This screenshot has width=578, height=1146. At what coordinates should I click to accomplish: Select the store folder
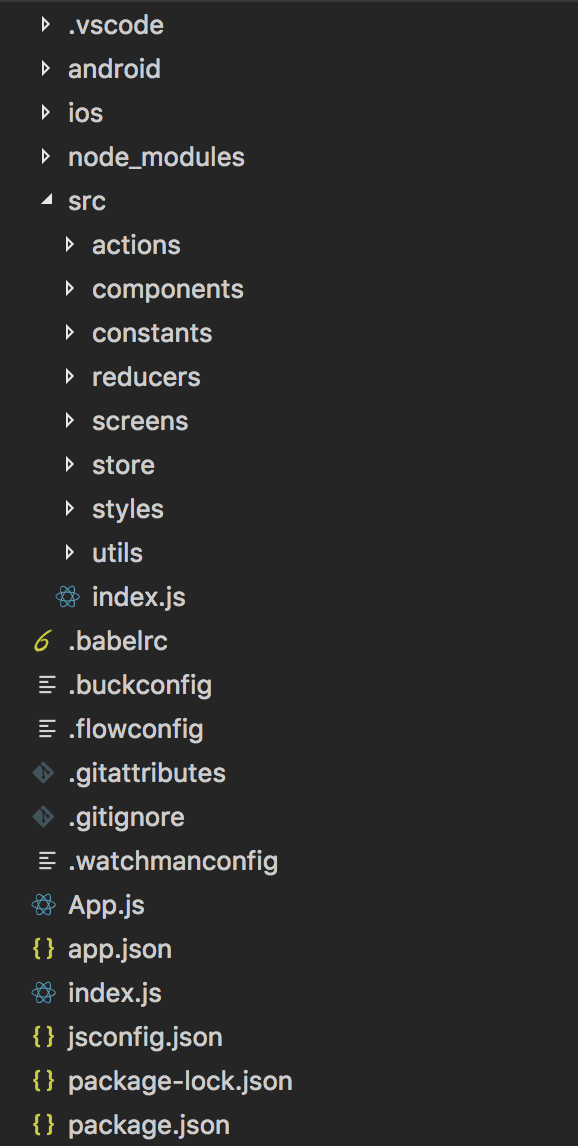[x=123, y=464]
